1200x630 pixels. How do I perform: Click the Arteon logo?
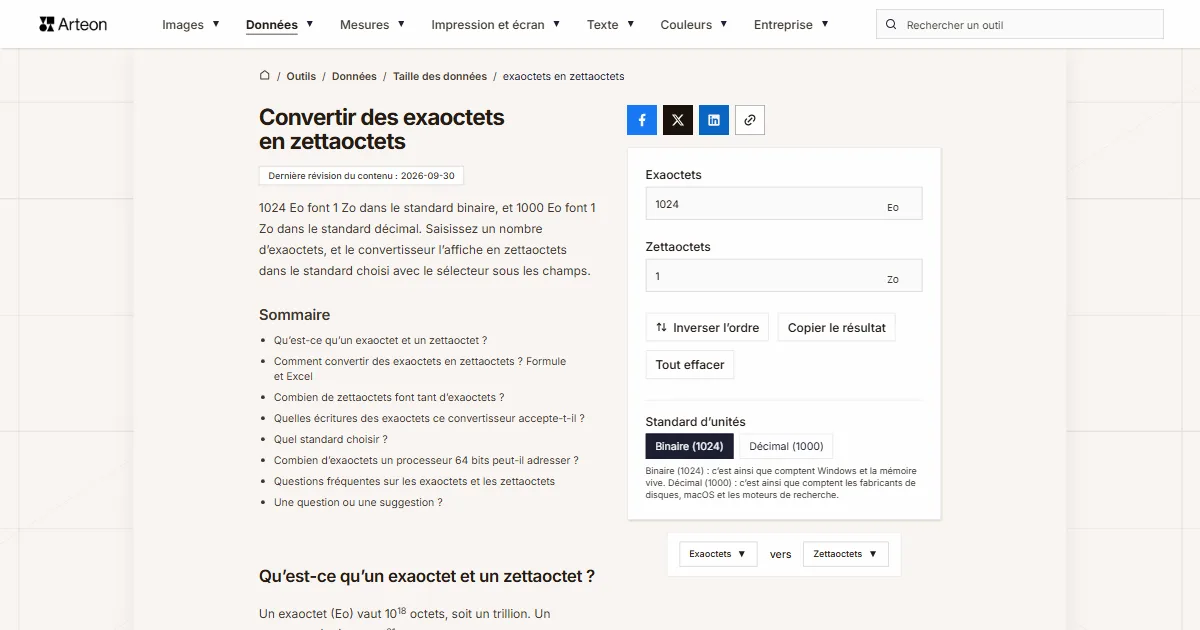click(73, 24)
